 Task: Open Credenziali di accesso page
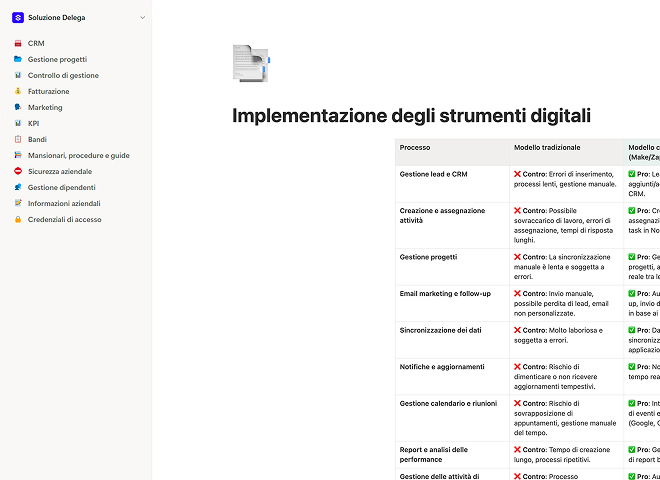point(64,219)
